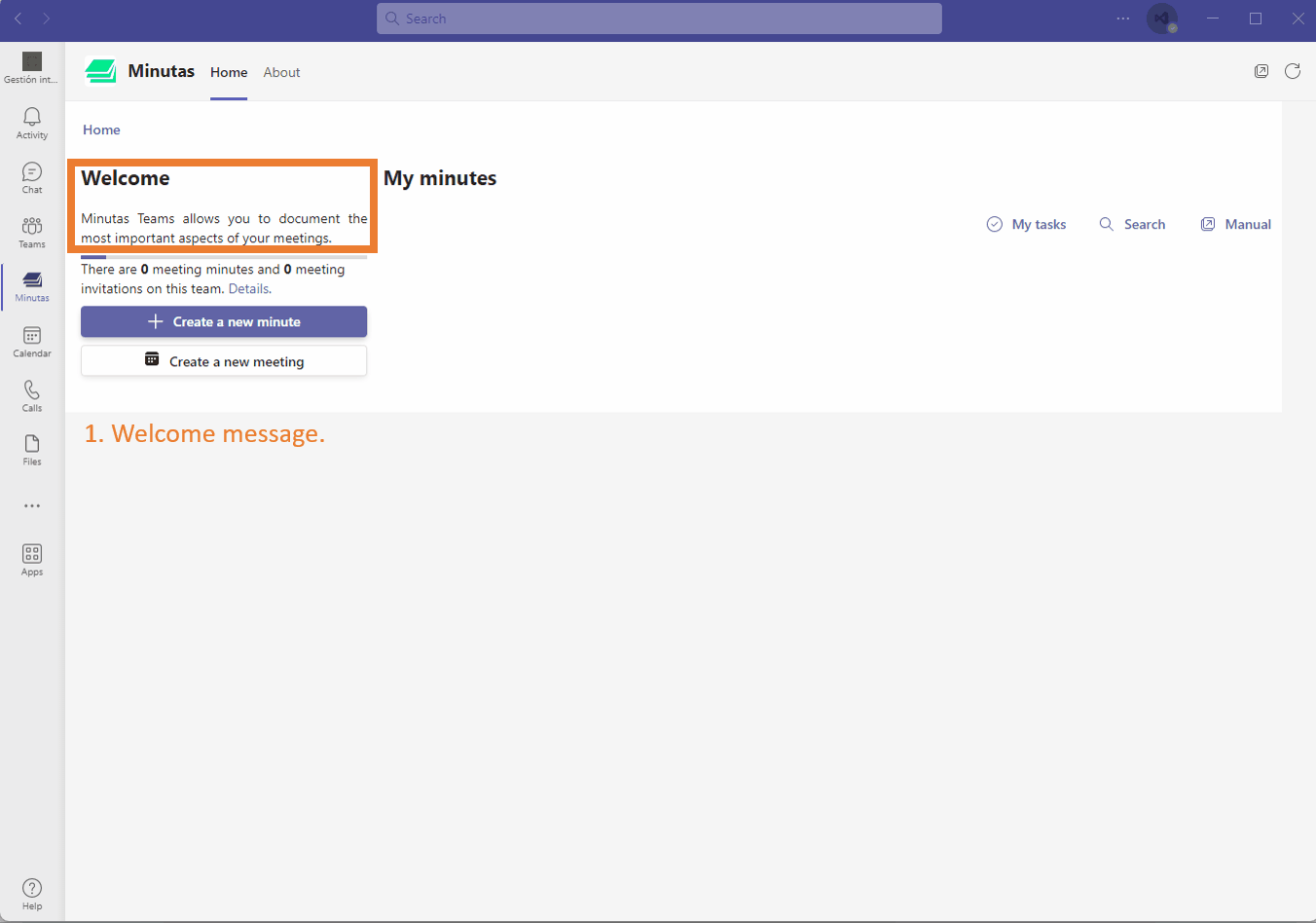1316x923 pixels.
Task: Open the Manual
Action: click(x=1236, y=224)
